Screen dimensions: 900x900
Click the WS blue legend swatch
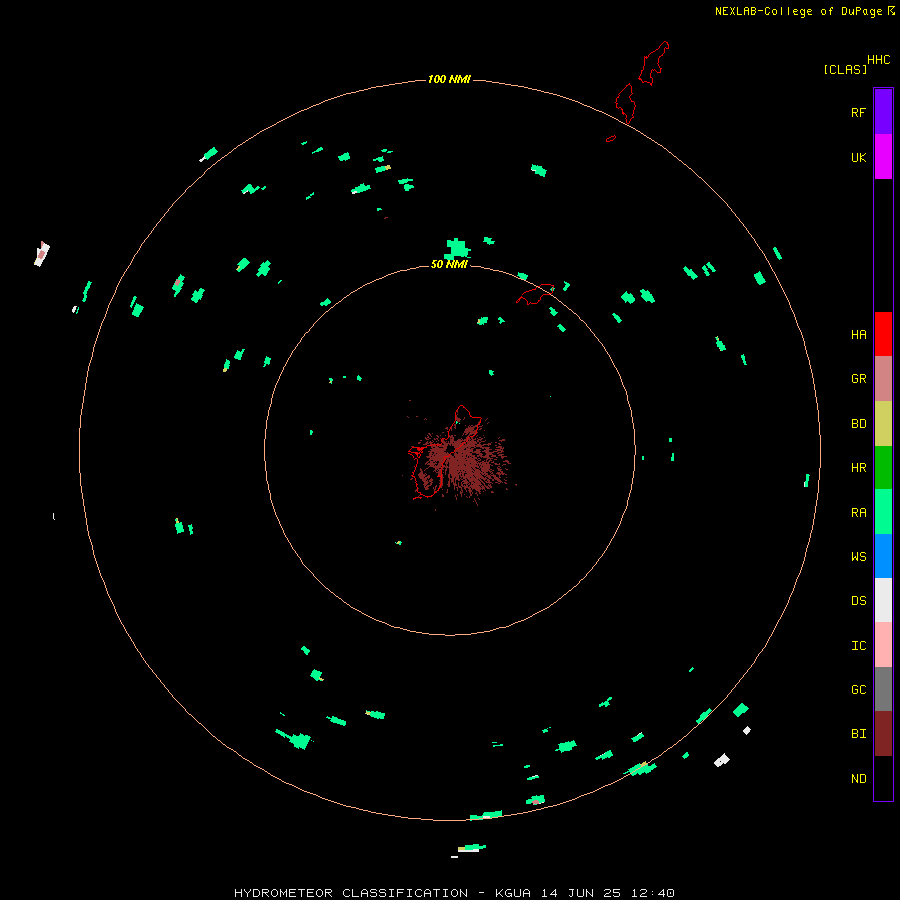coord(883,556)
